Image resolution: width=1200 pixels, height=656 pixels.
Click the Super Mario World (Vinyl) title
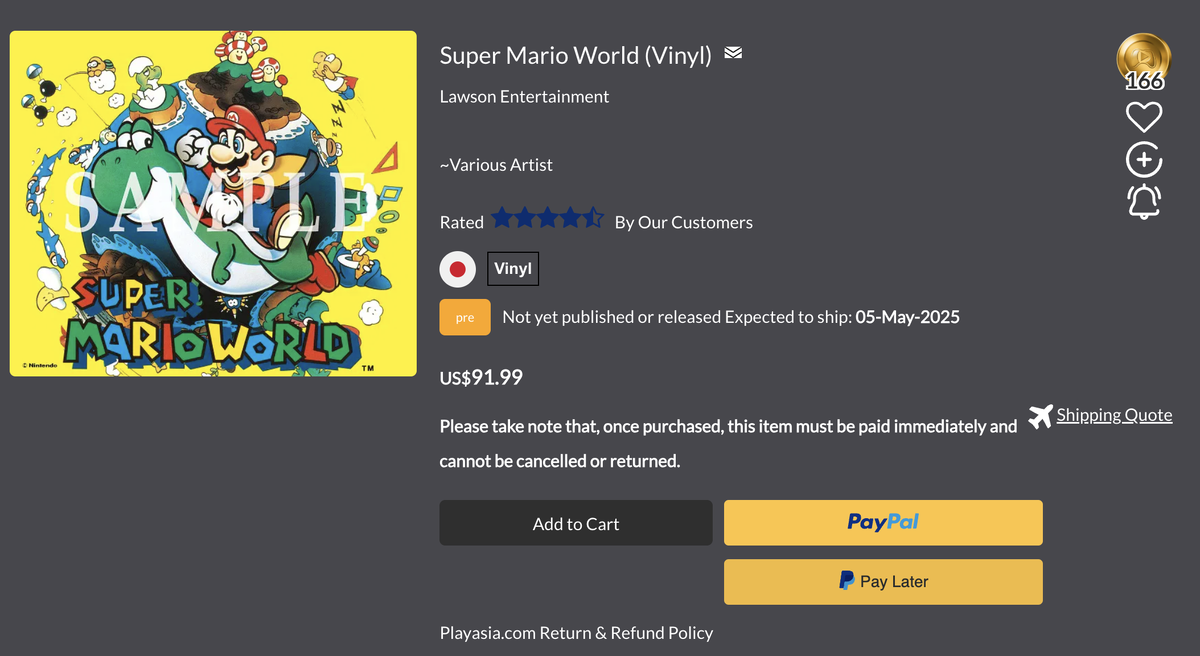tap(575, 56)
